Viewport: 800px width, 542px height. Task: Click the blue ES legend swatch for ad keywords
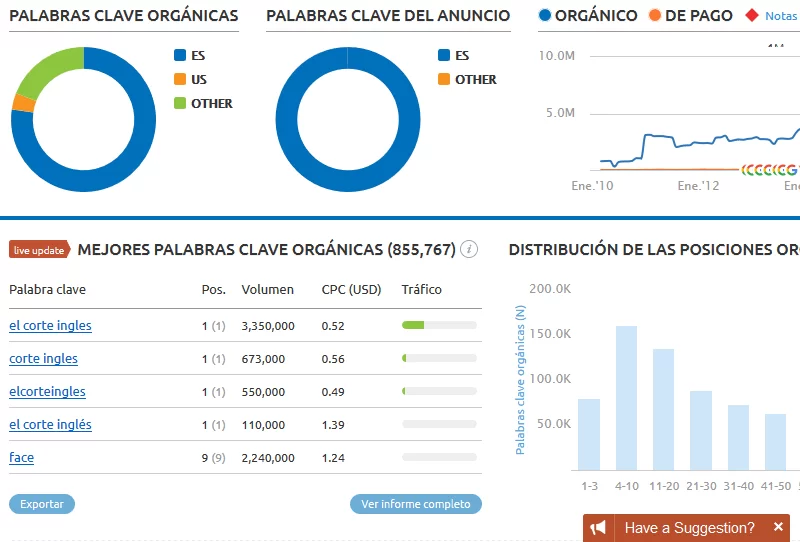pos(444,55)
